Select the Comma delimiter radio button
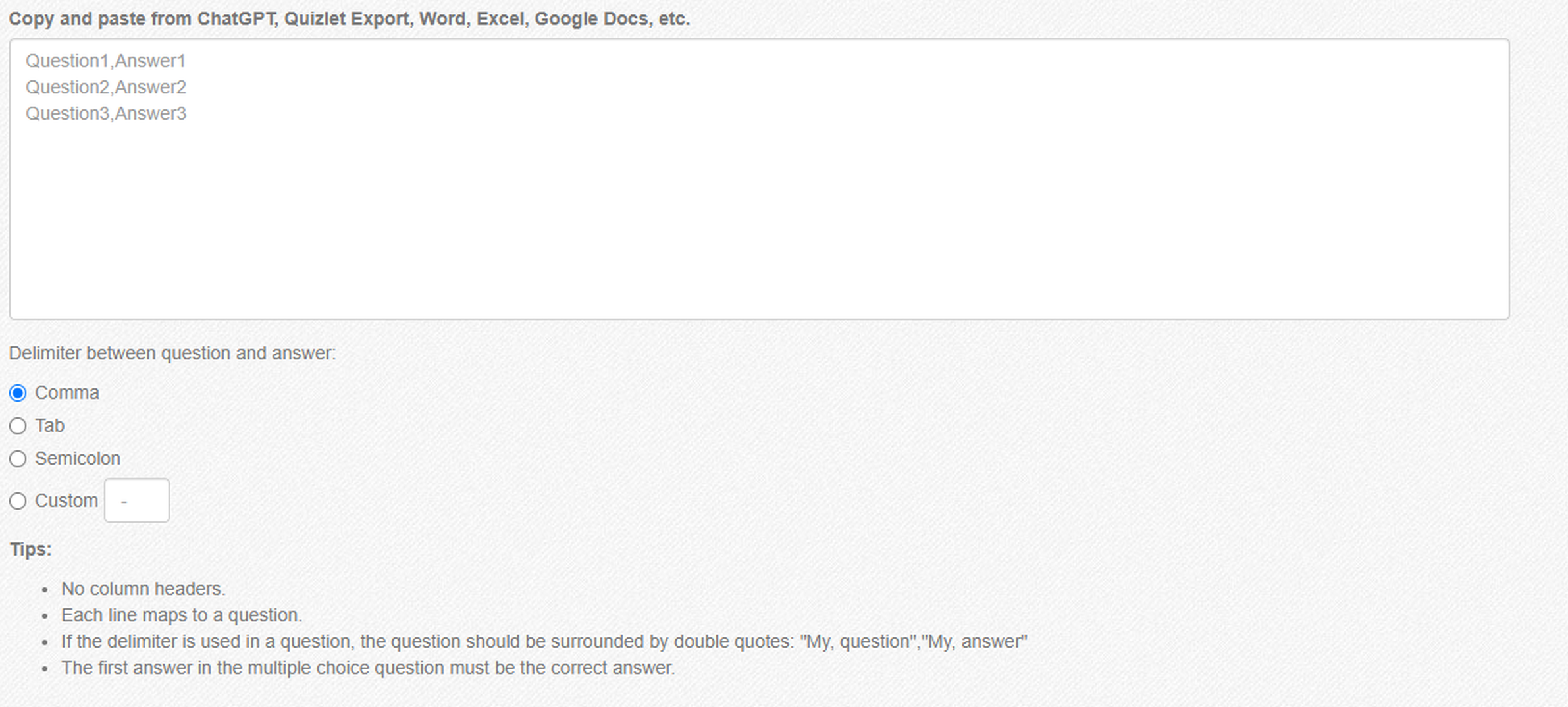 (18, 393)
